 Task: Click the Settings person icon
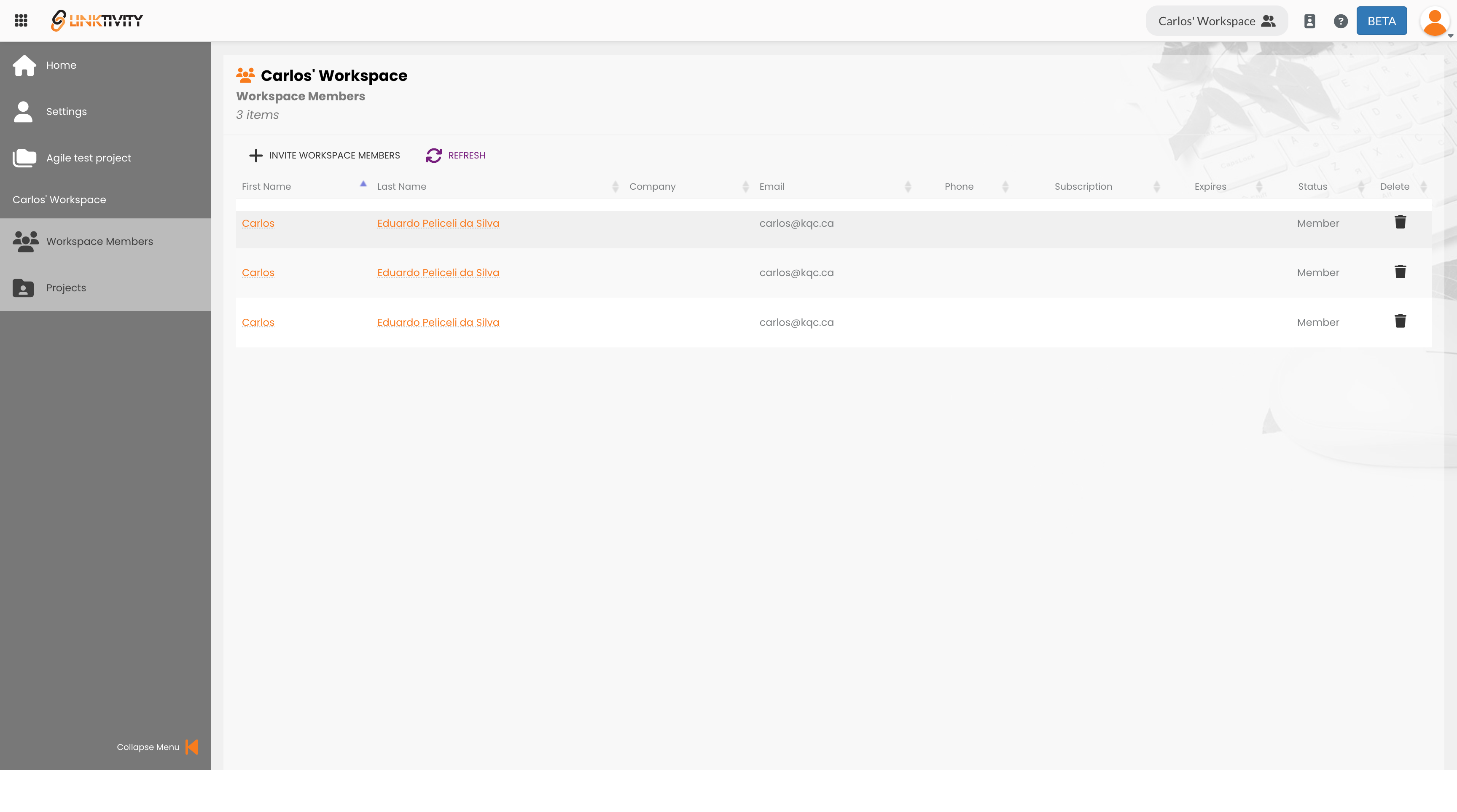point(23,111)
